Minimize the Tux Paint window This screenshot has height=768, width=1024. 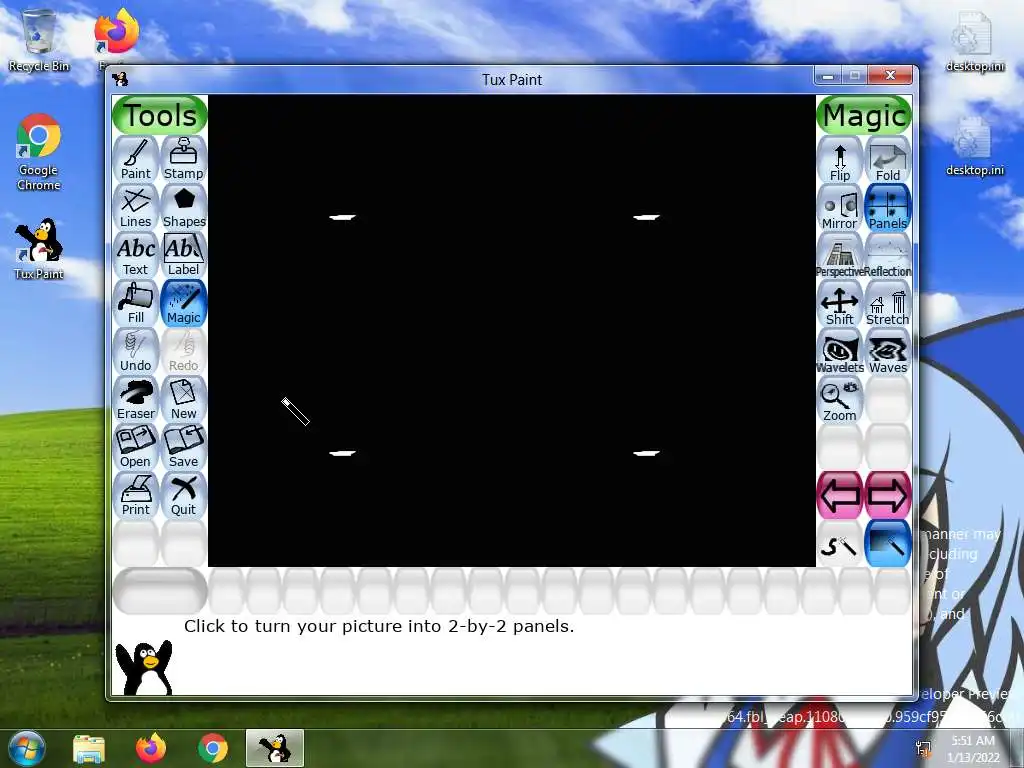(827, 76)
